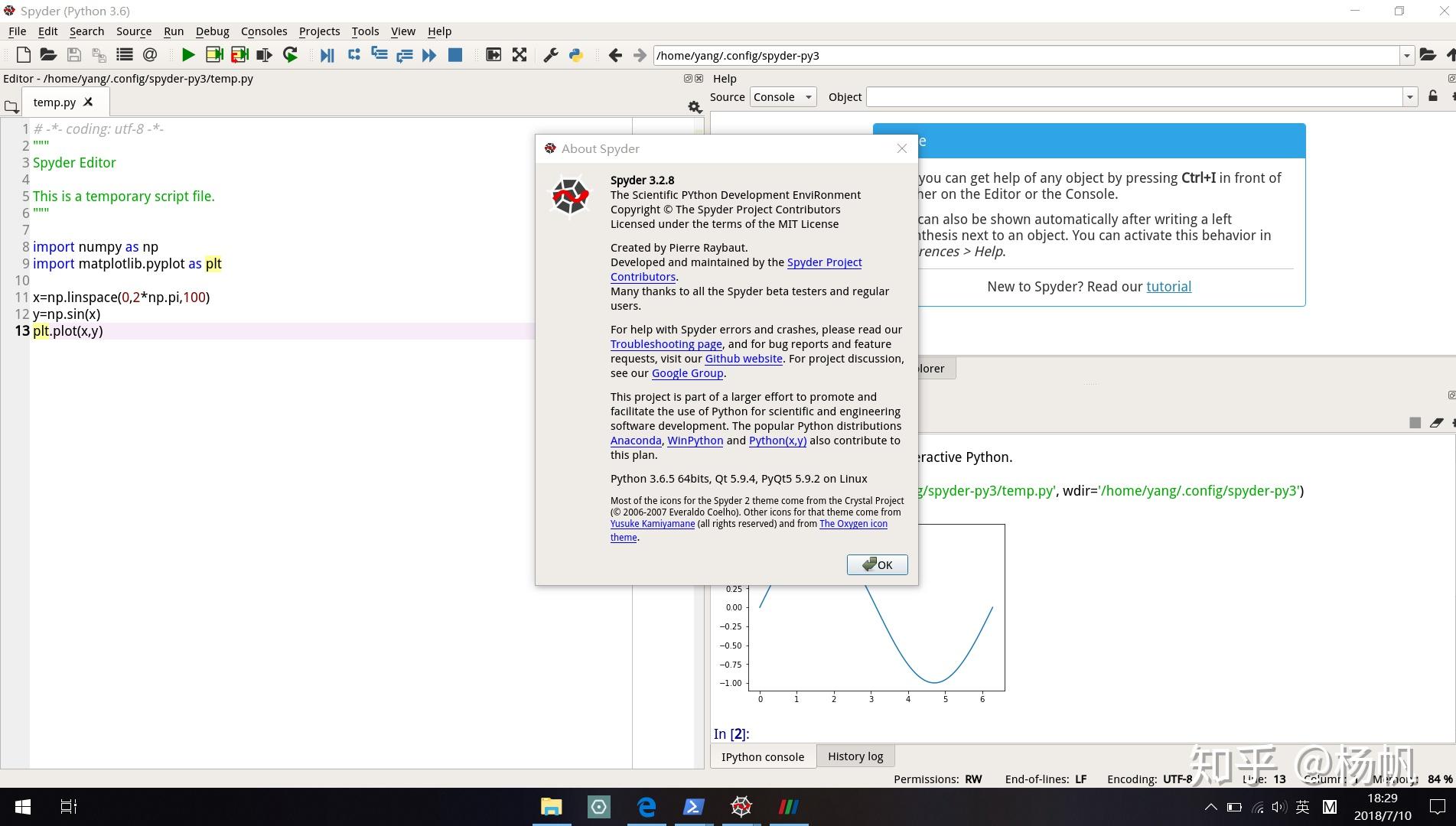Click debug Step over icon
This screenshot has height=826, width=1456.
[353, 54]
